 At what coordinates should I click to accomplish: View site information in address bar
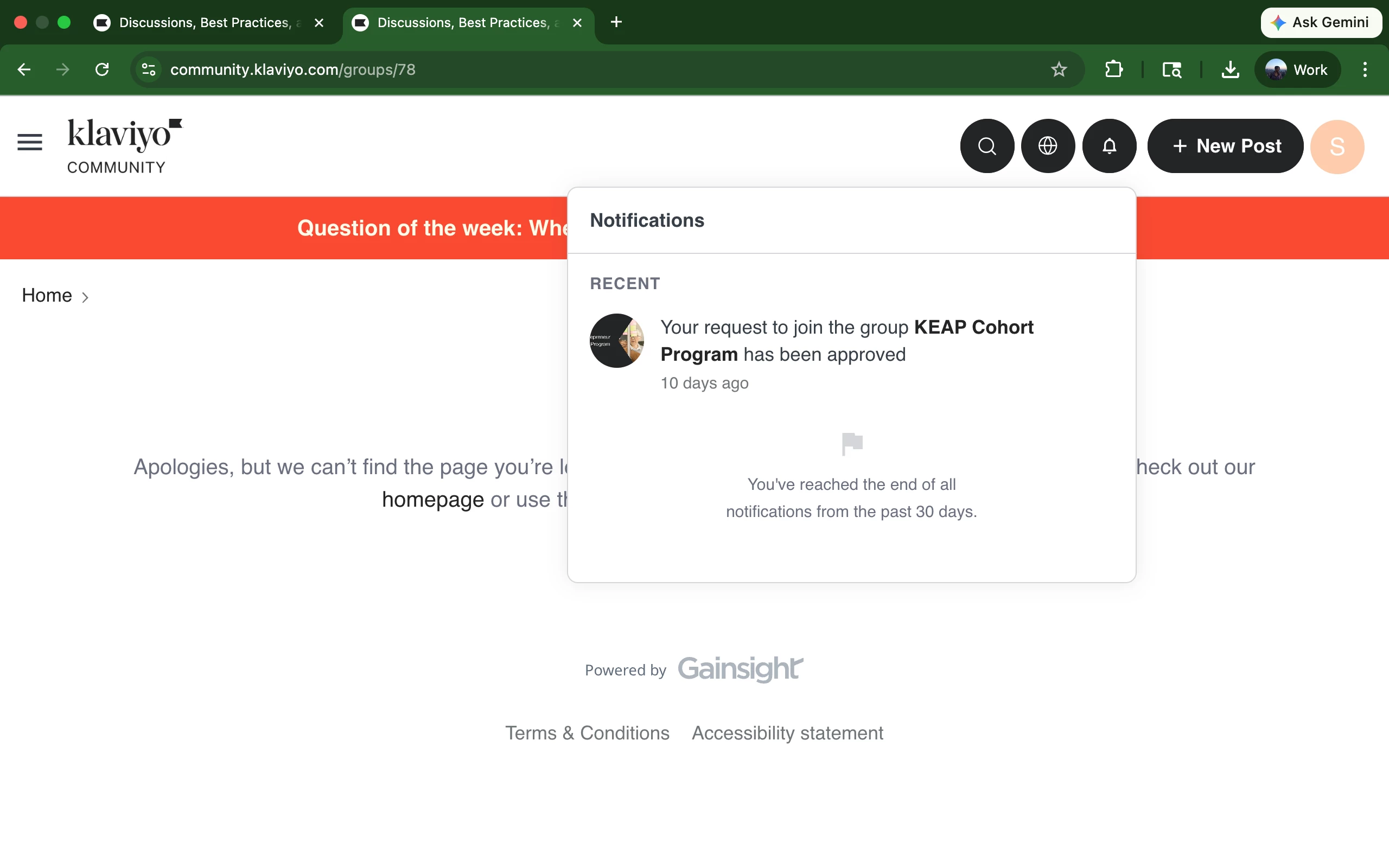149,69
